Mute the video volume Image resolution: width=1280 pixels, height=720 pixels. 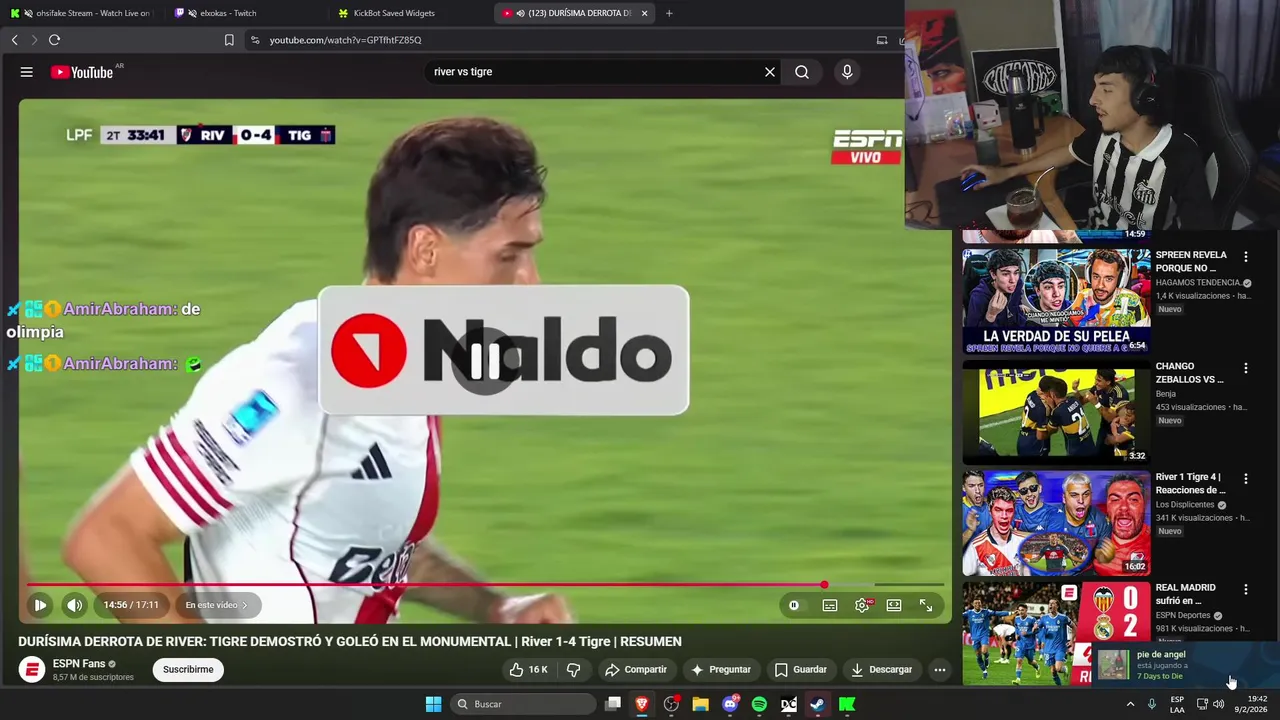75,605
